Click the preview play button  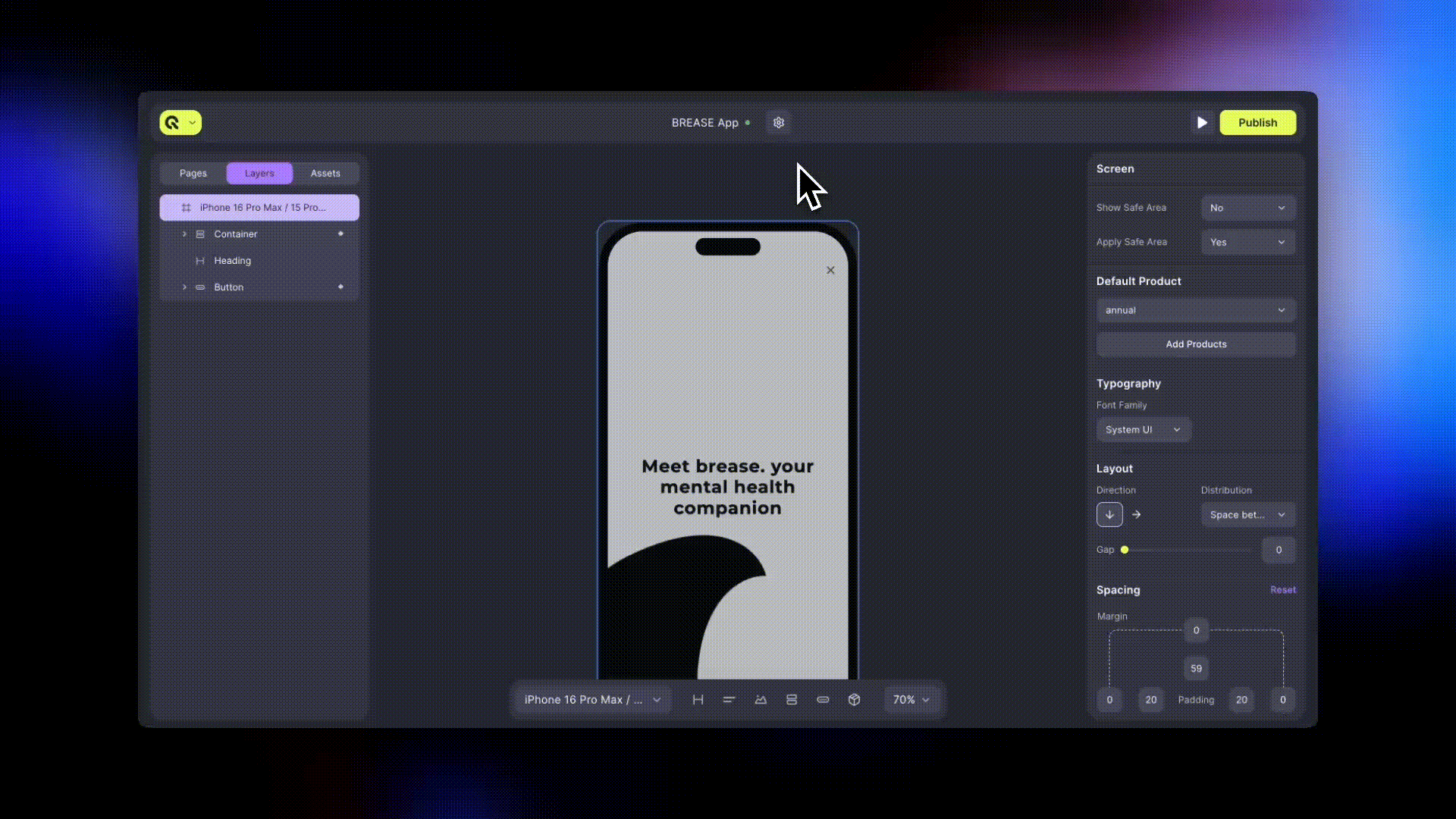(x=1202, y=123)
